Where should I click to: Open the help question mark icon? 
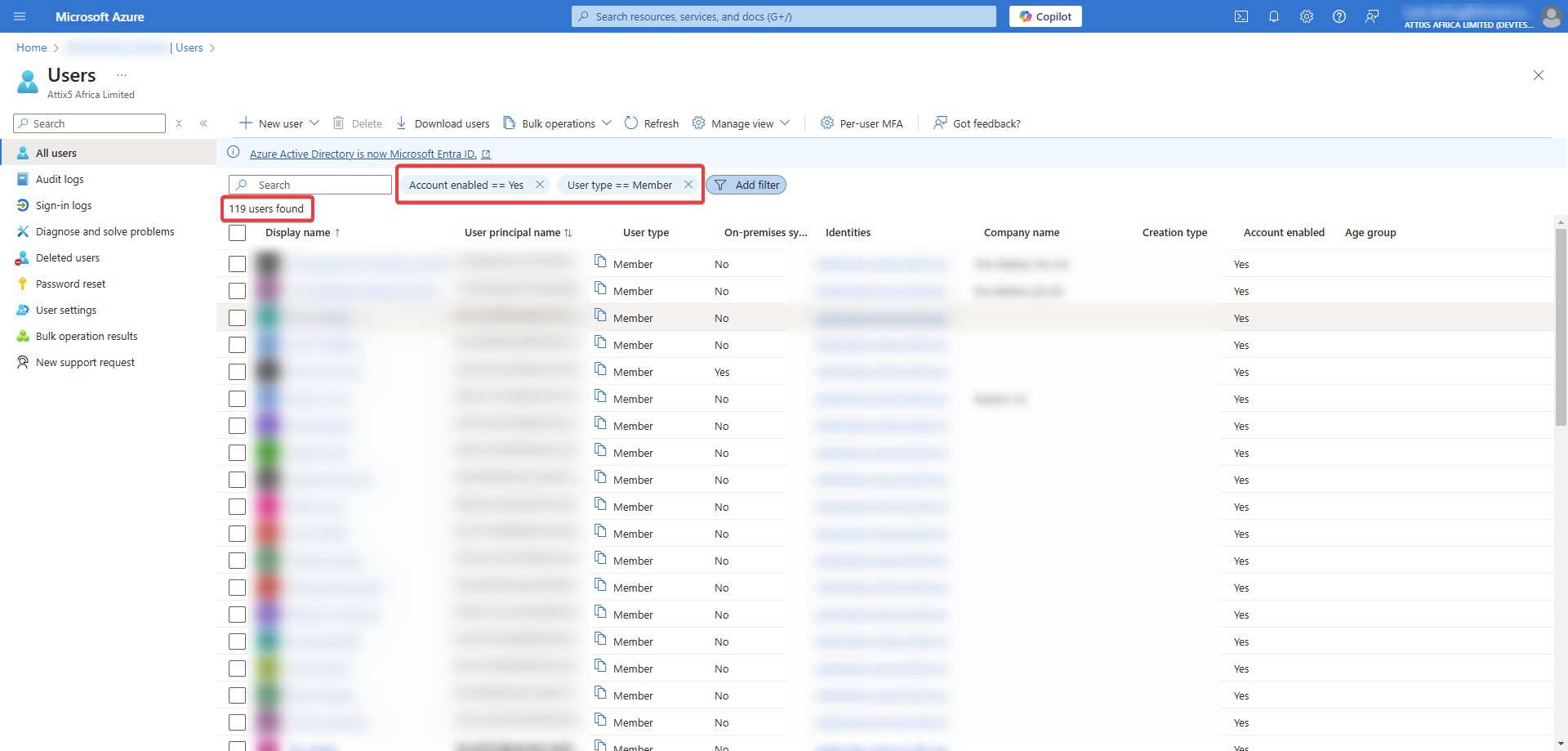(x=1339, y=16)
